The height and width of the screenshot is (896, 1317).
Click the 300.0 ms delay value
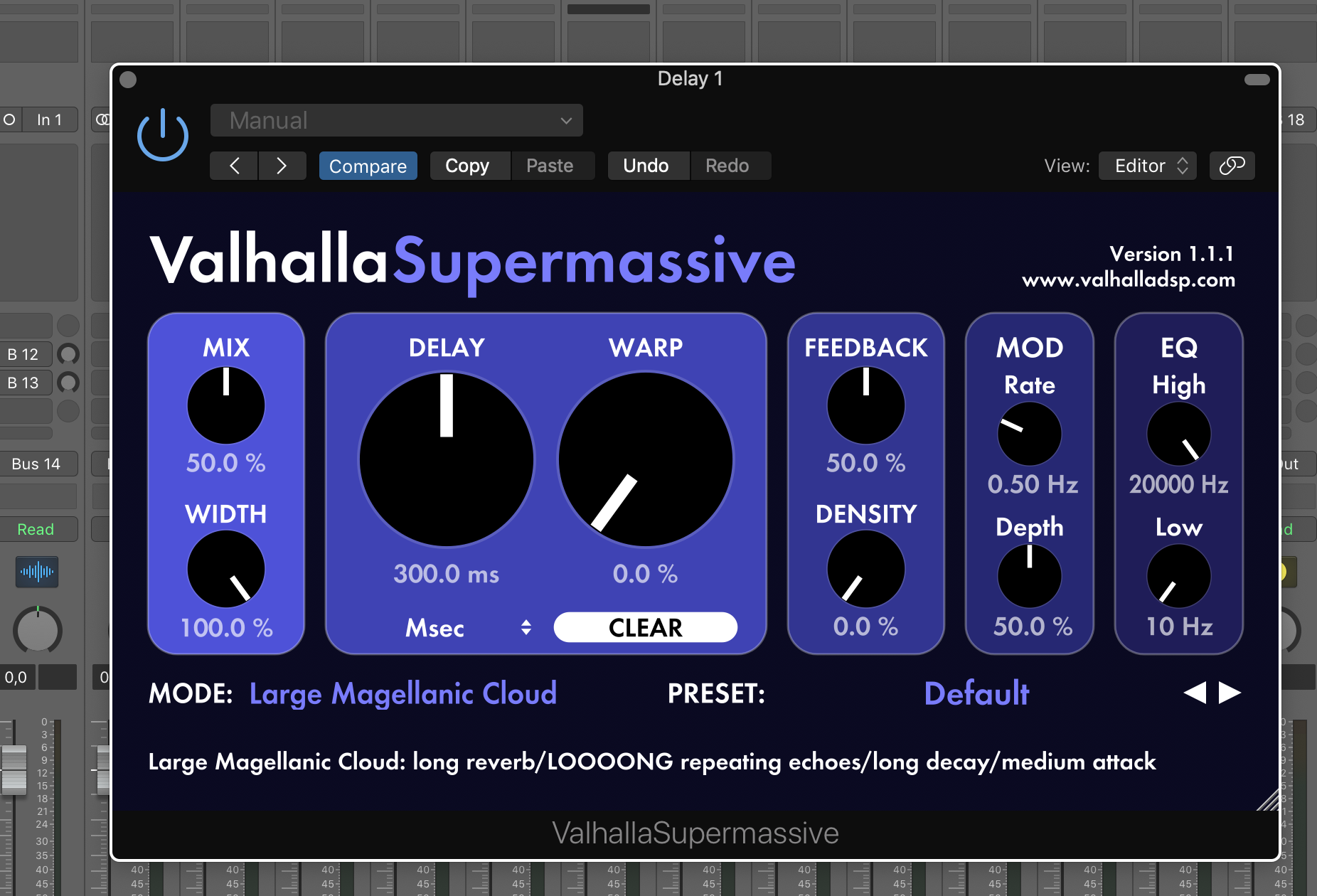(447, 574)
